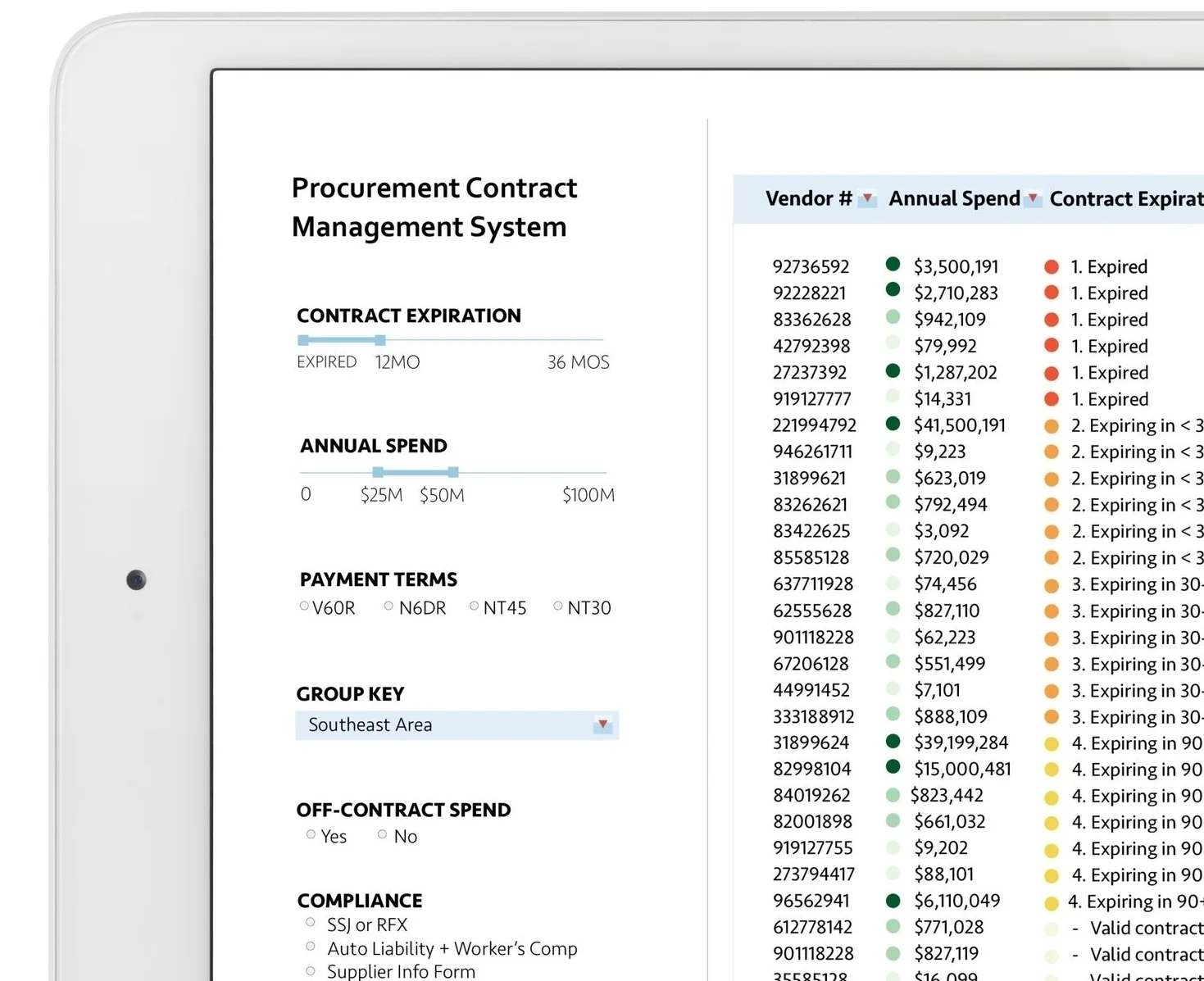The width and height of the screenshot is (1204, 981).
Task: Click pale status dot for vendor 612778142
Action: click(x=1052, y=929)
